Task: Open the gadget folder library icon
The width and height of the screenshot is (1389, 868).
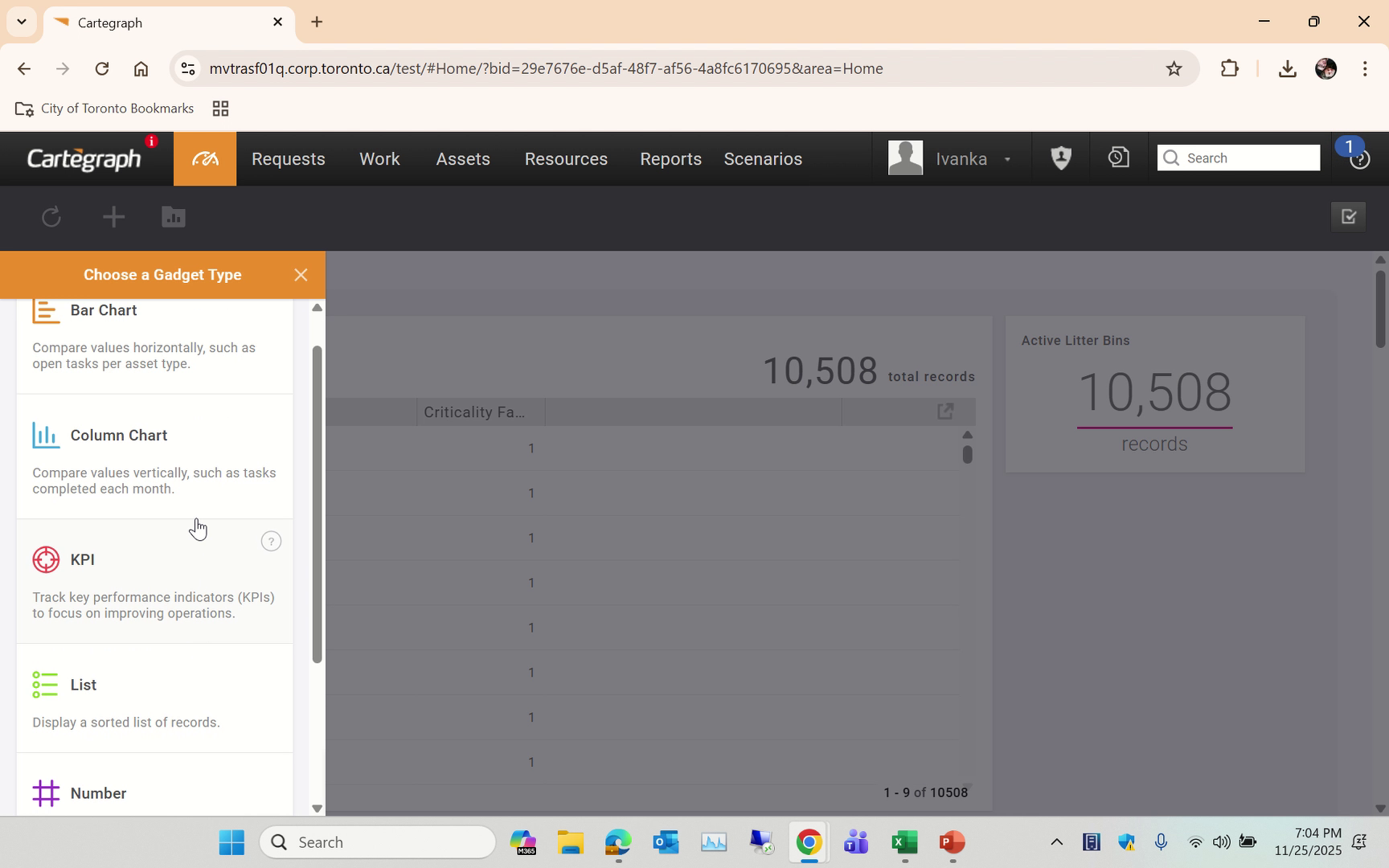Action: pyautogui.click(x=173, y=217)
